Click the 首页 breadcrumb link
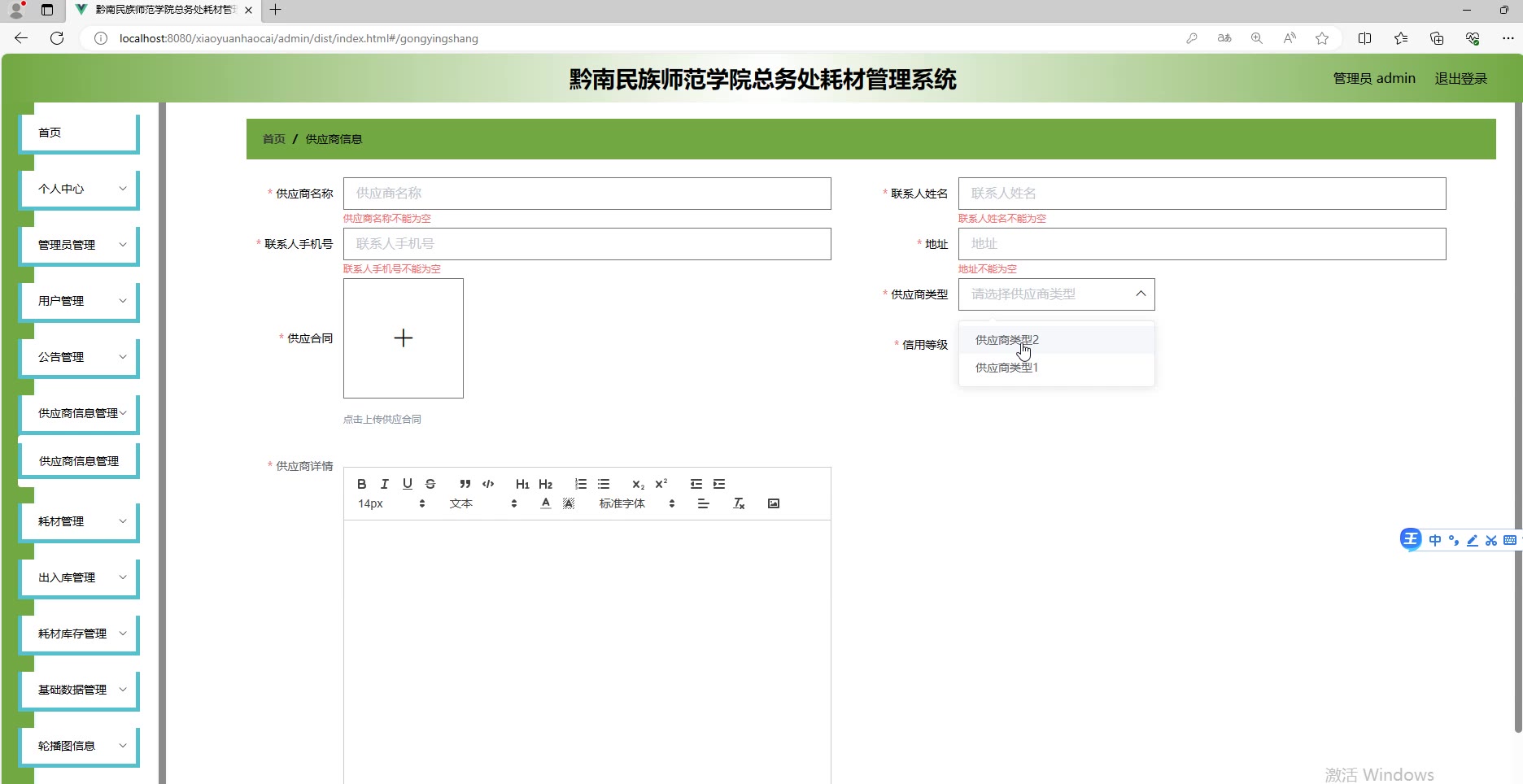Viewport: 1523px width, 784px height. 273,139
